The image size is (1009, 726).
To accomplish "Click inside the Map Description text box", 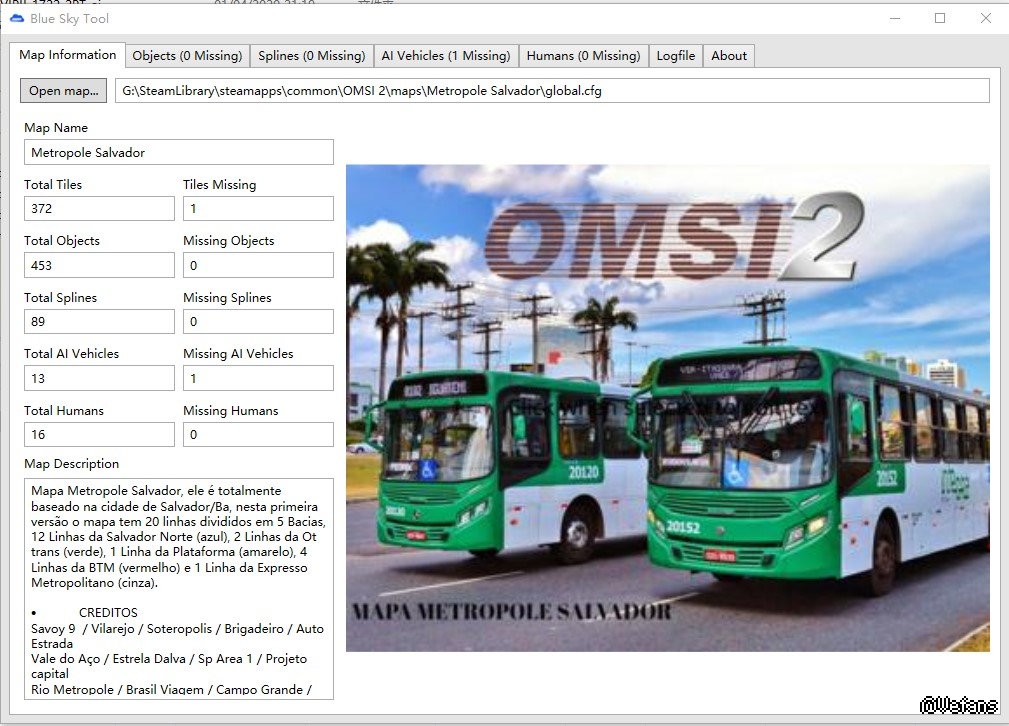I will (179, 589).
